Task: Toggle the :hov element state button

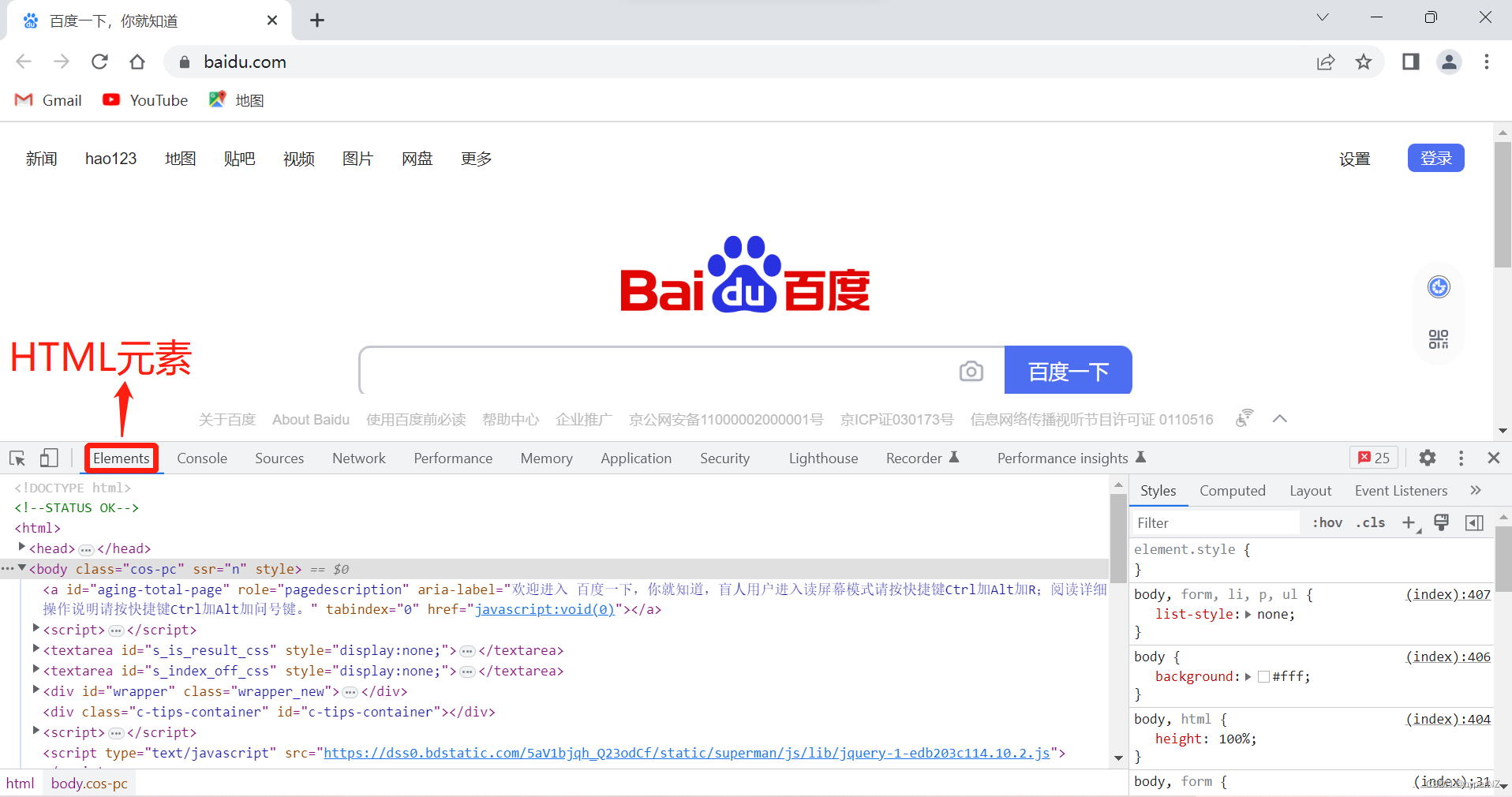Action: click(x=1327, y=522)
